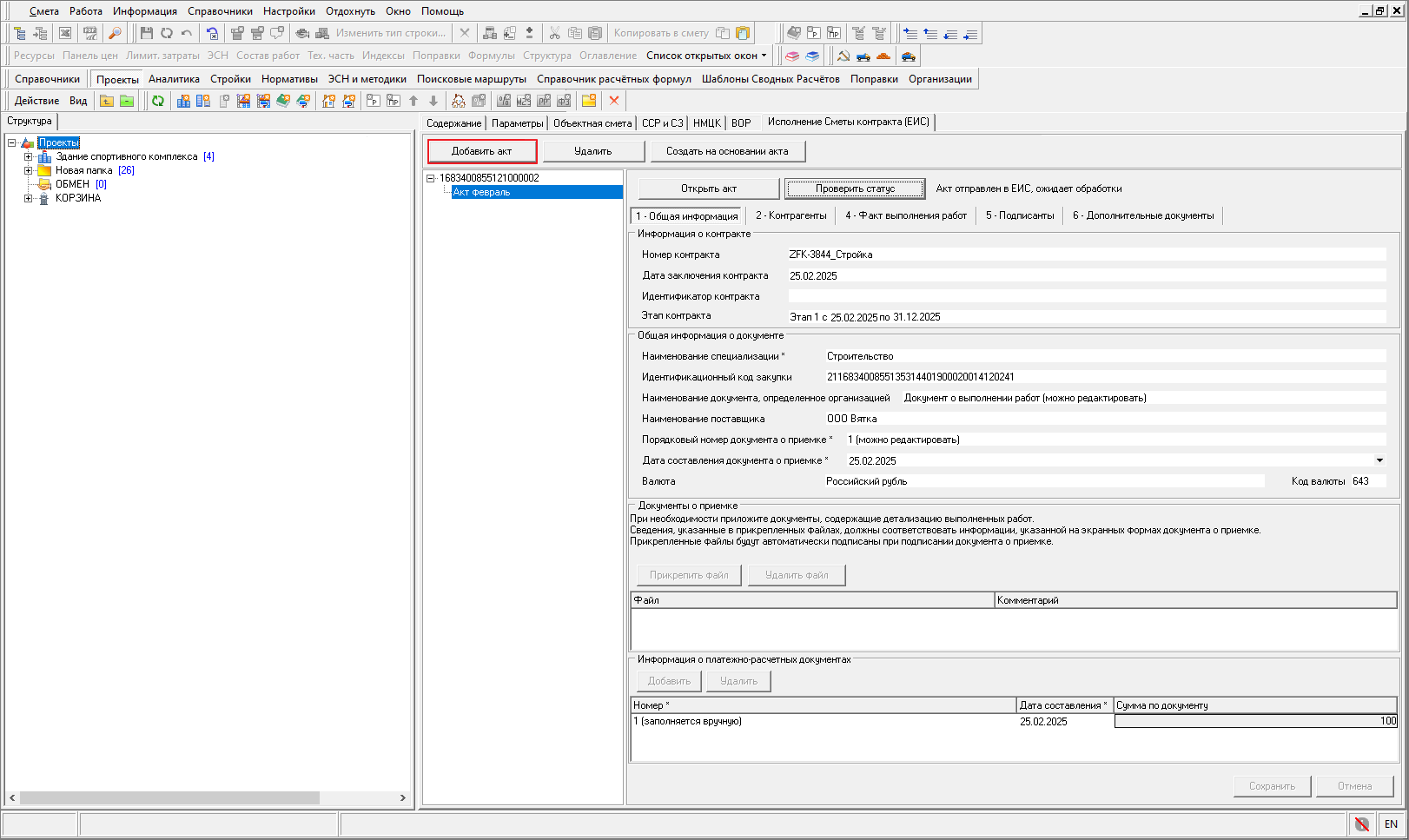Open the 'Справочники' menu
The image size is (1409, 840).
tap(220, 11)
